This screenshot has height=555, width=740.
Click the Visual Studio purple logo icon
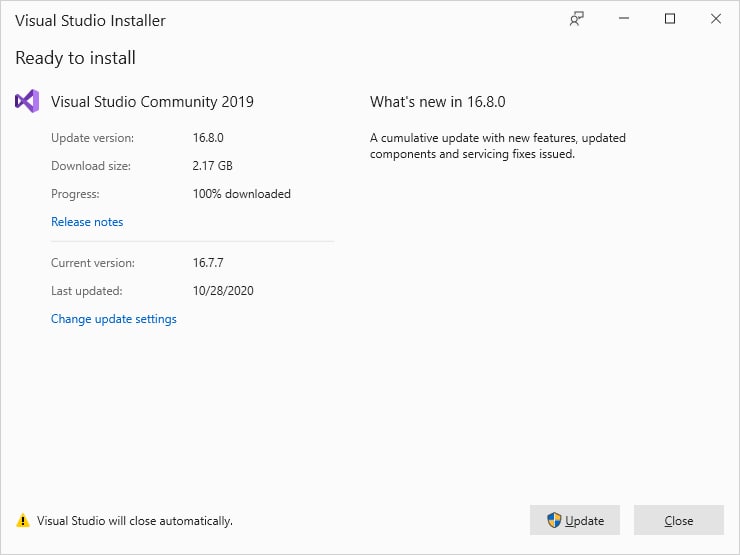coord(27,101)
